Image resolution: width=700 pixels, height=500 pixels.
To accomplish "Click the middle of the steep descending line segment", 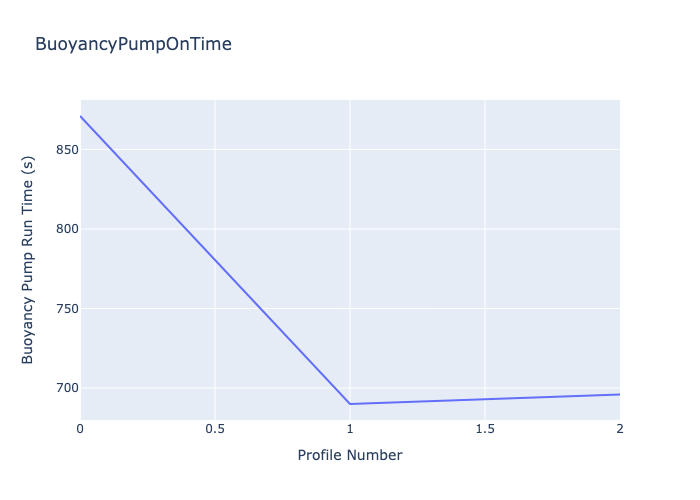I will [x=215, y=260].
